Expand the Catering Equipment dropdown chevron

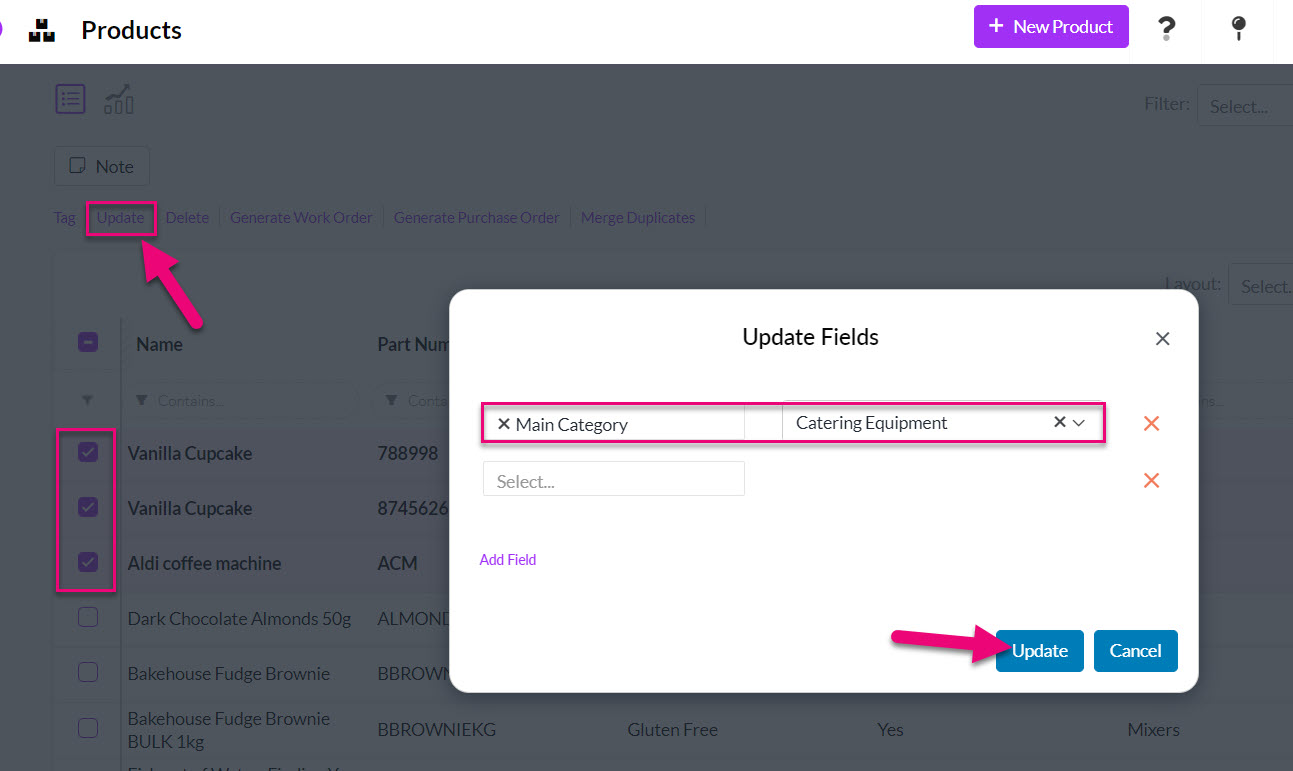tap(1077, 422)
